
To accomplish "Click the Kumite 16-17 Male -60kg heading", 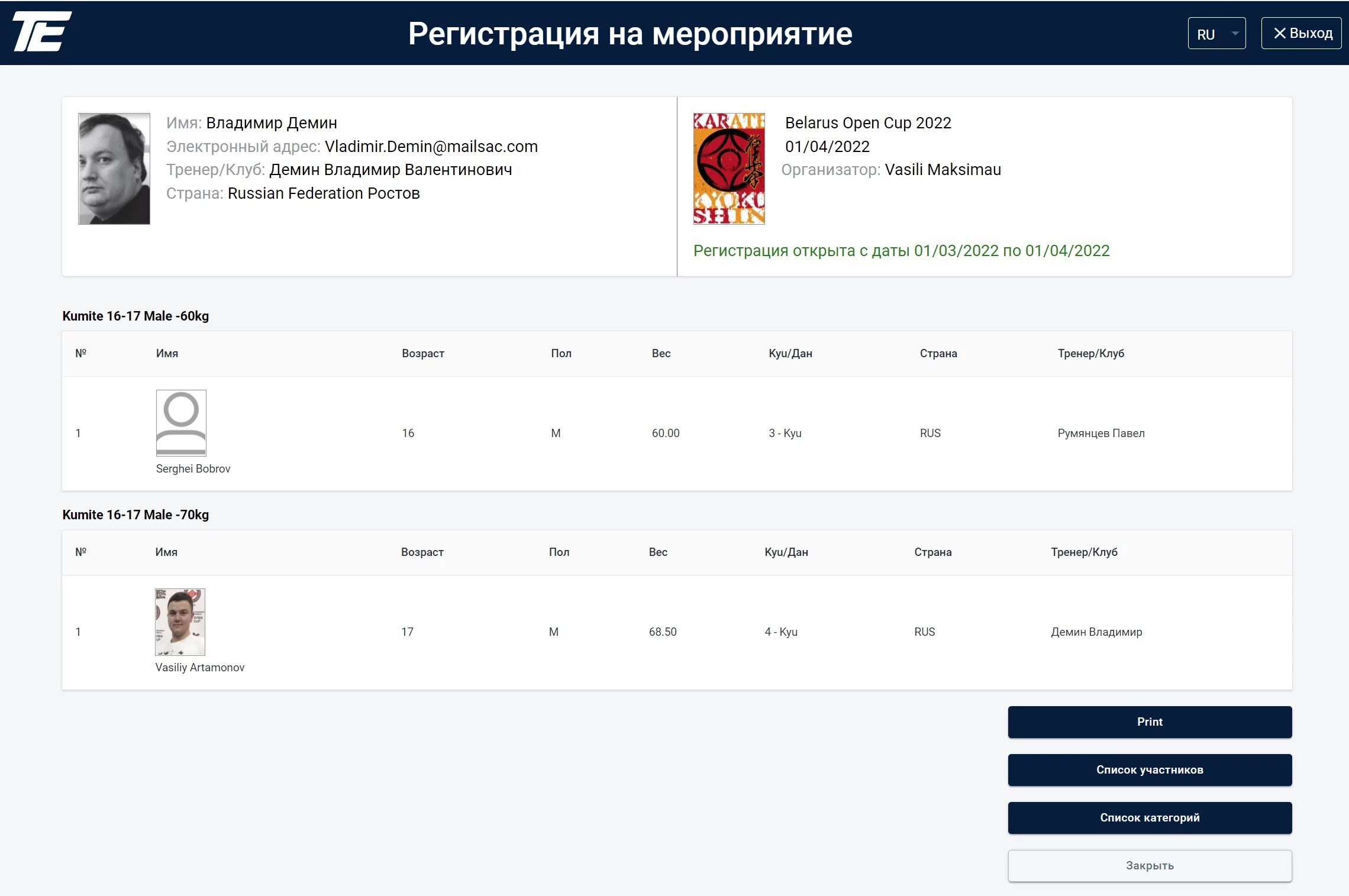I will click(135, 316).
